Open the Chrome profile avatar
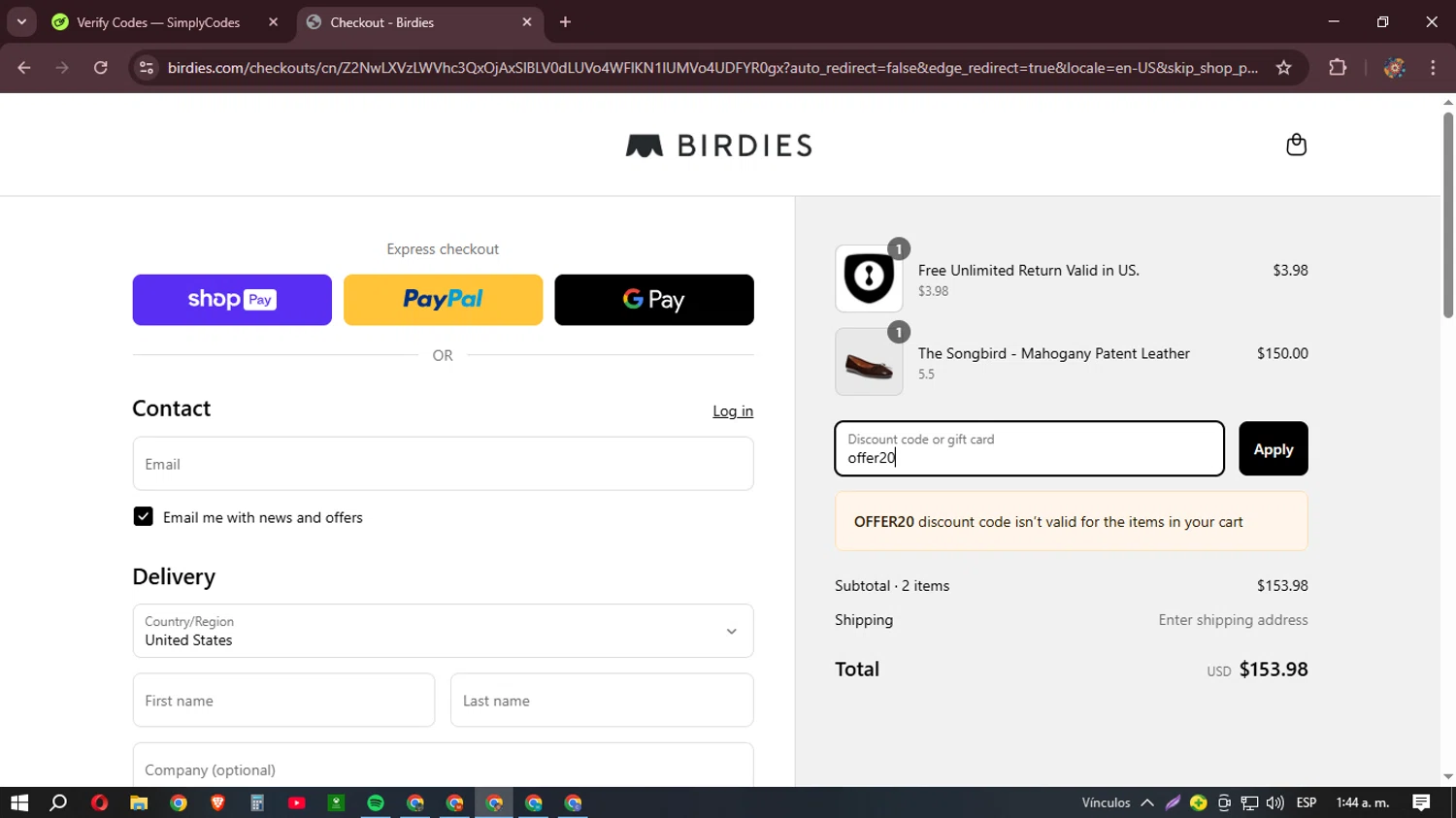This screenshot has width=1456, height=818. 1395,68
